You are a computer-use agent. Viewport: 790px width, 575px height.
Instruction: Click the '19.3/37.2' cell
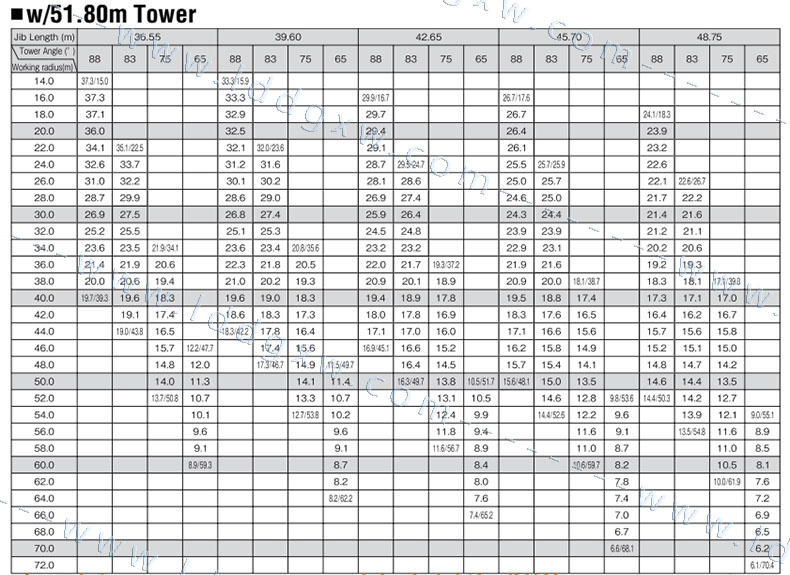(x=446, y=265)
